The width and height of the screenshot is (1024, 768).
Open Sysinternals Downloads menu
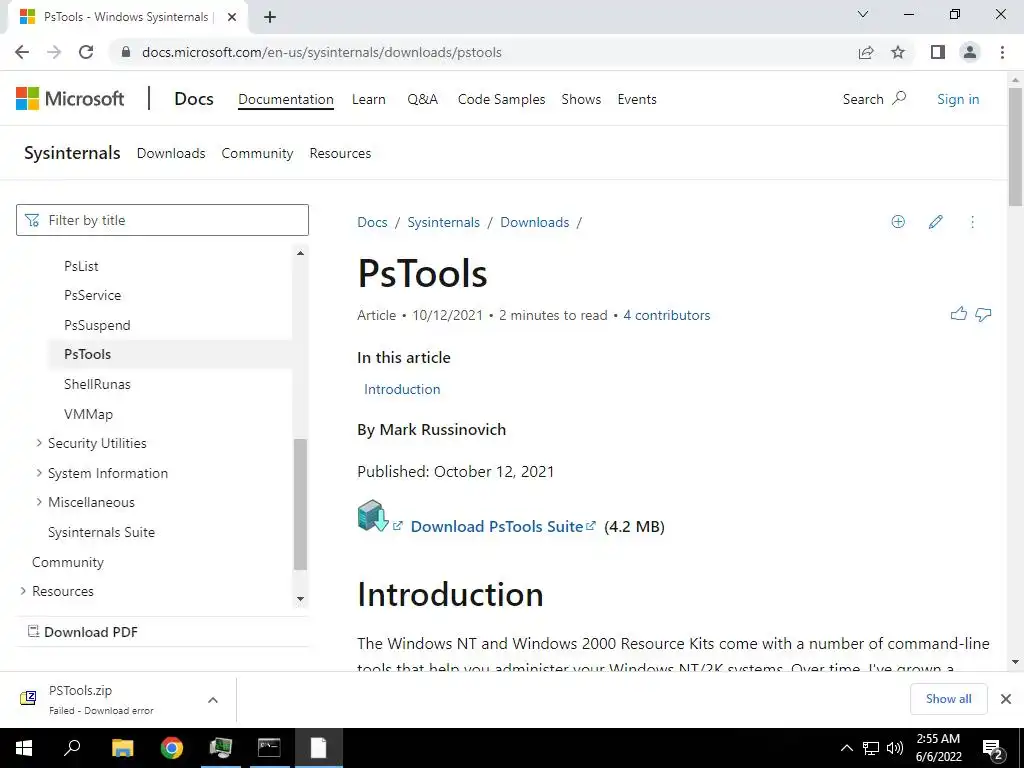(171, 153)
